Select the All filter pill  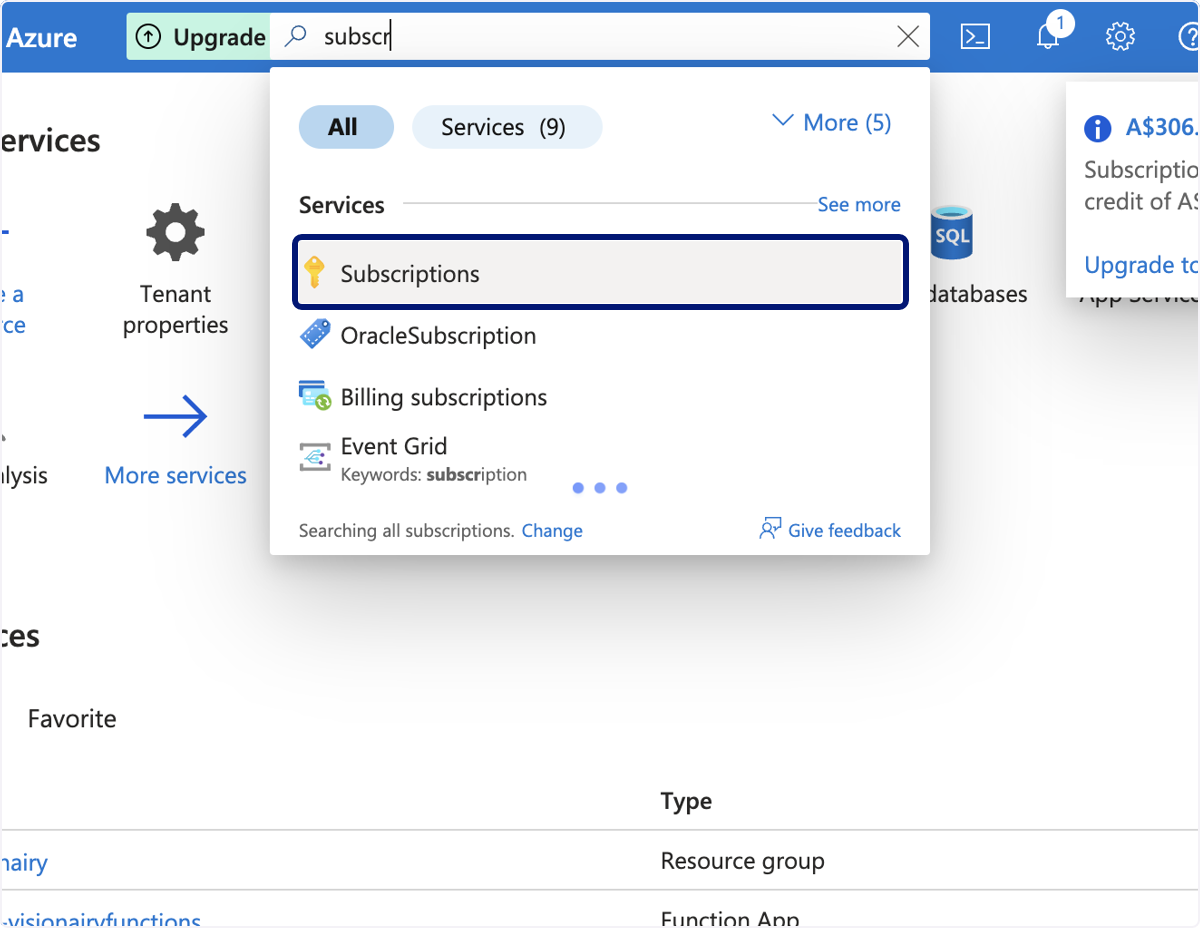pyautogui.click(x=346, y=127)
